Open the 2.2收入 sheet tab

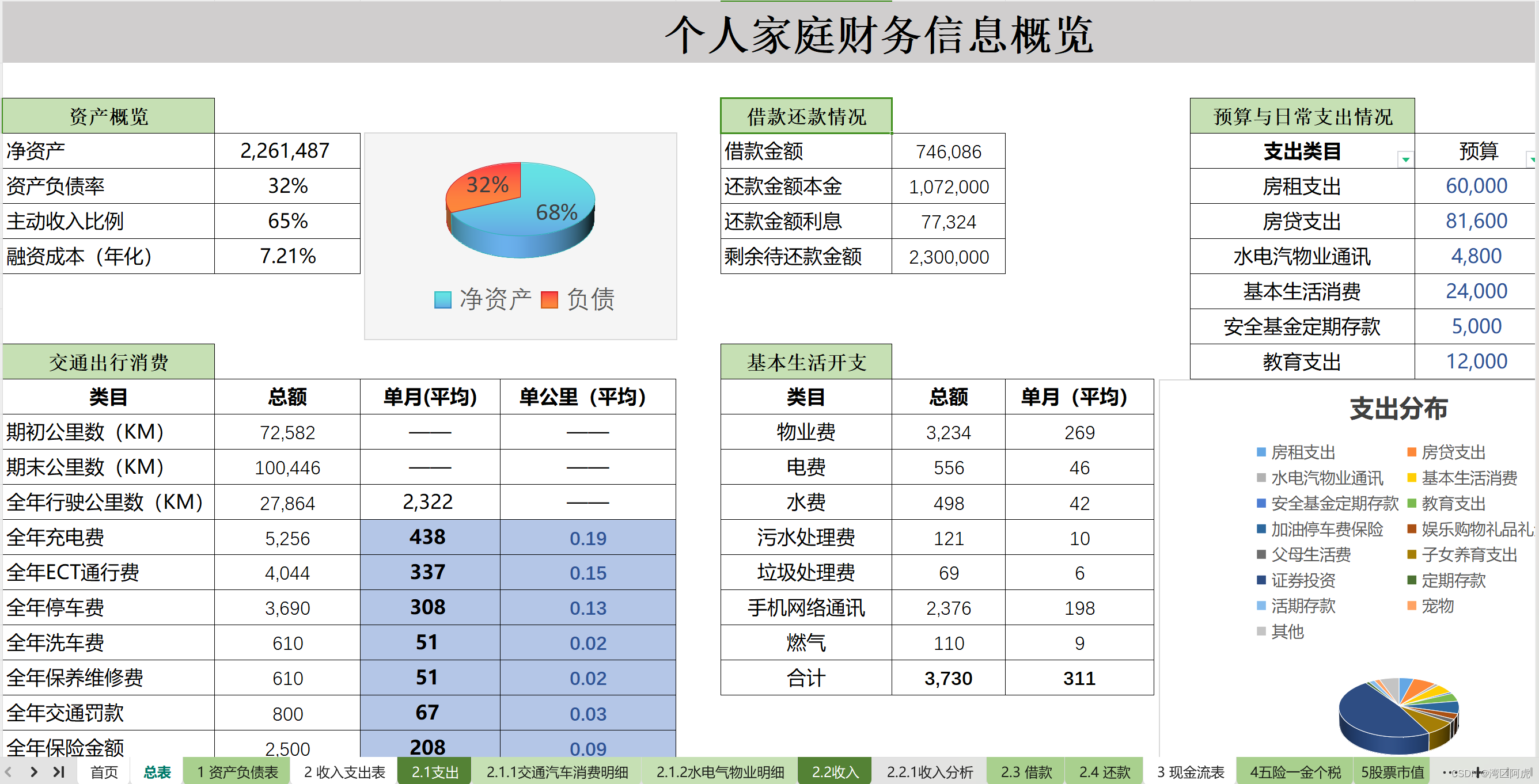835,772
